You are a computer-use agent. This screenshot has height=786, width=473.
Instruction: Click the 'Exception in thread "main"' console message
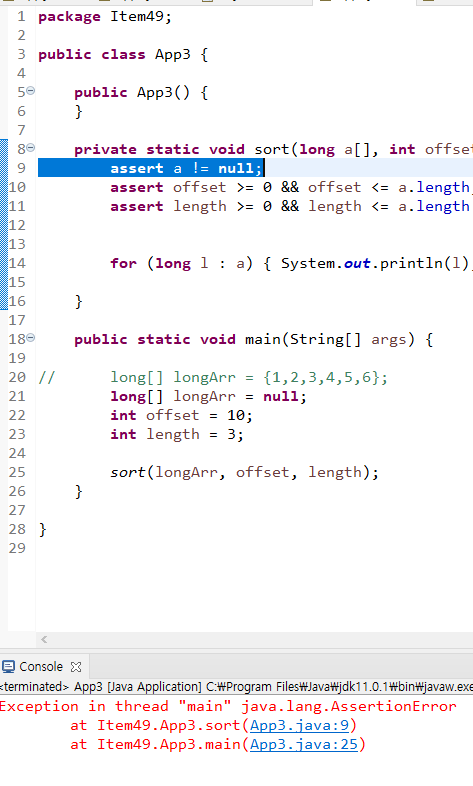pyautogui.click(x=228, y=706)
